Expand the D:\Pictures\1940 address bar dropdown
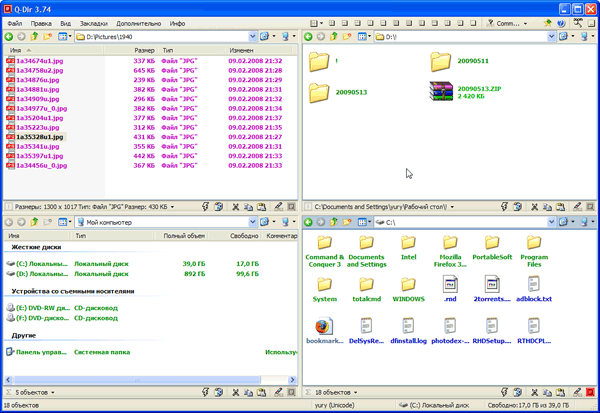Image resolution: width=600 pixels, height=413 pixels. [x=251, y=37]
